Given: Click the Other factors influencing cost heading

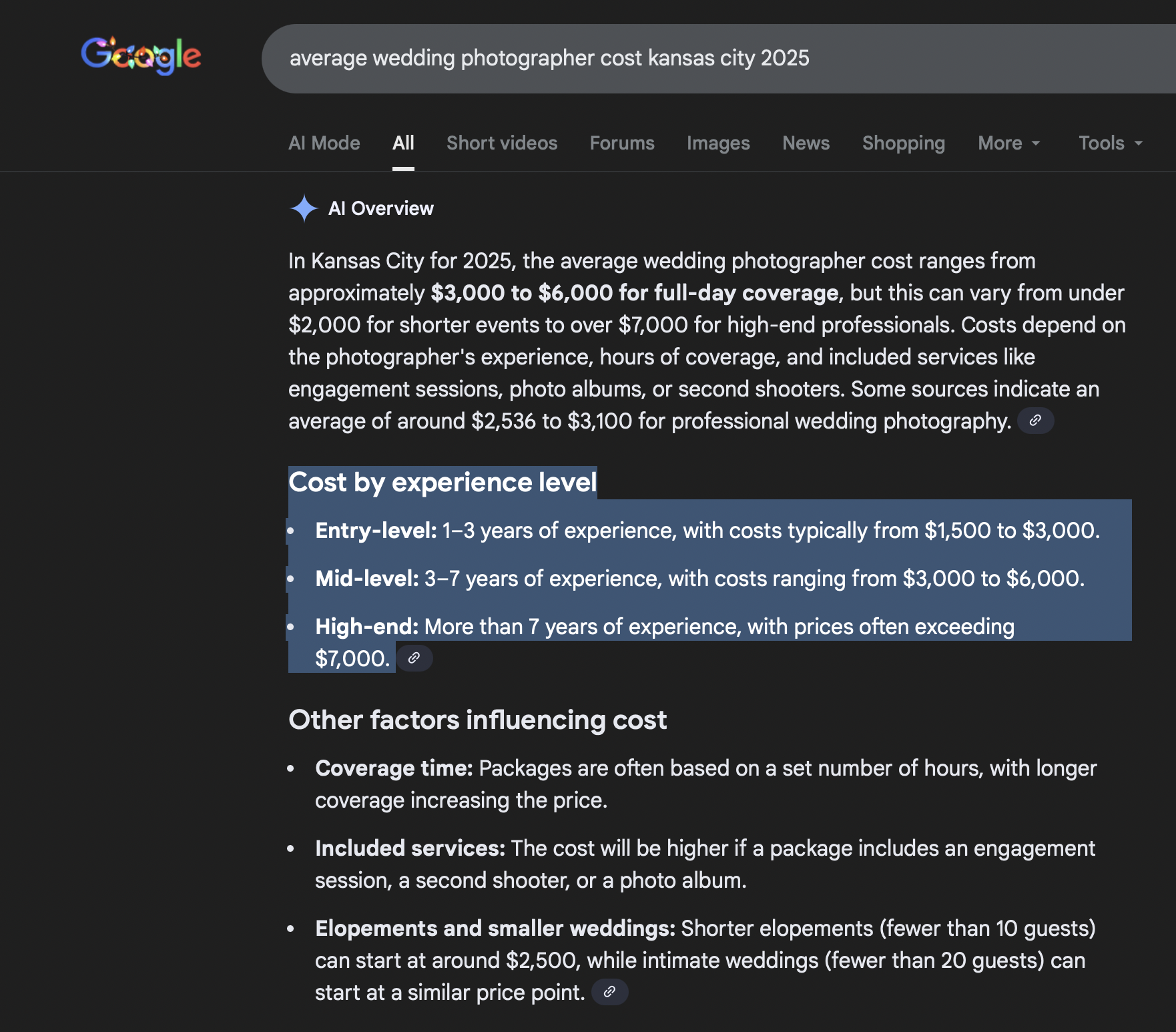Looking at the screenshot, I should pyautogui.click(x=477, y=720).
